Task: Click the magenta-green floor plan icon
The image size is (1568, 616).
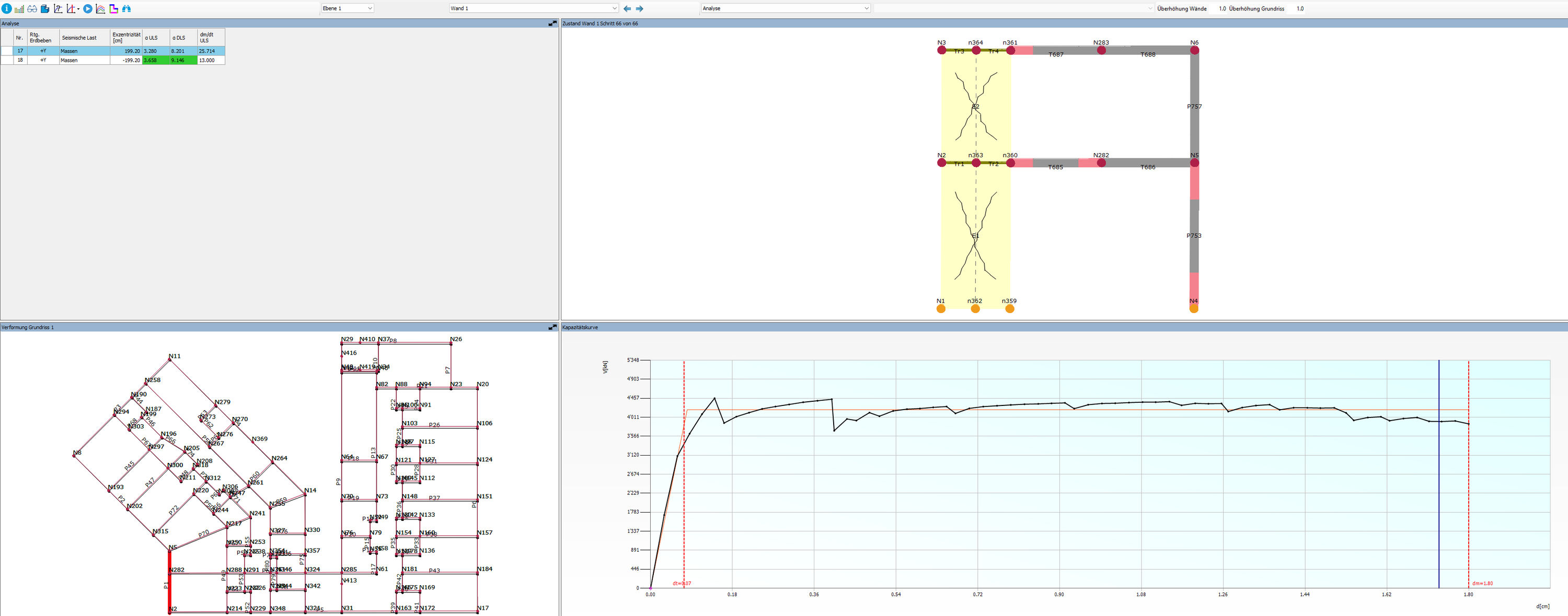Action: pos(114,8)
